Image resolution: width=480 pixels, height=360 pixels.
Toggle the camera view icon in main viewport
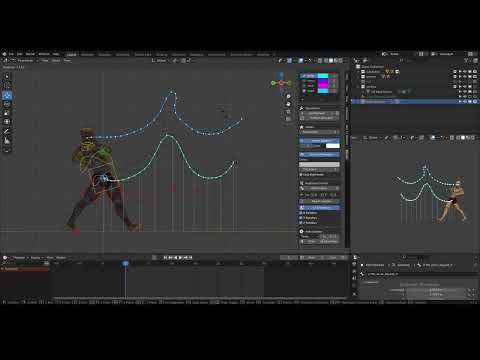288,111
